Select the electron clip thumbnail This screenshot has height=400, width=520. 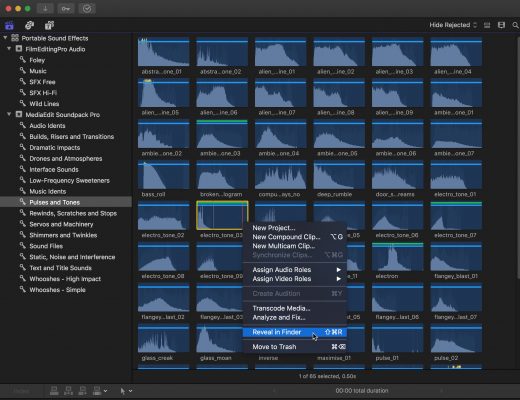click(x=398, y=257)
